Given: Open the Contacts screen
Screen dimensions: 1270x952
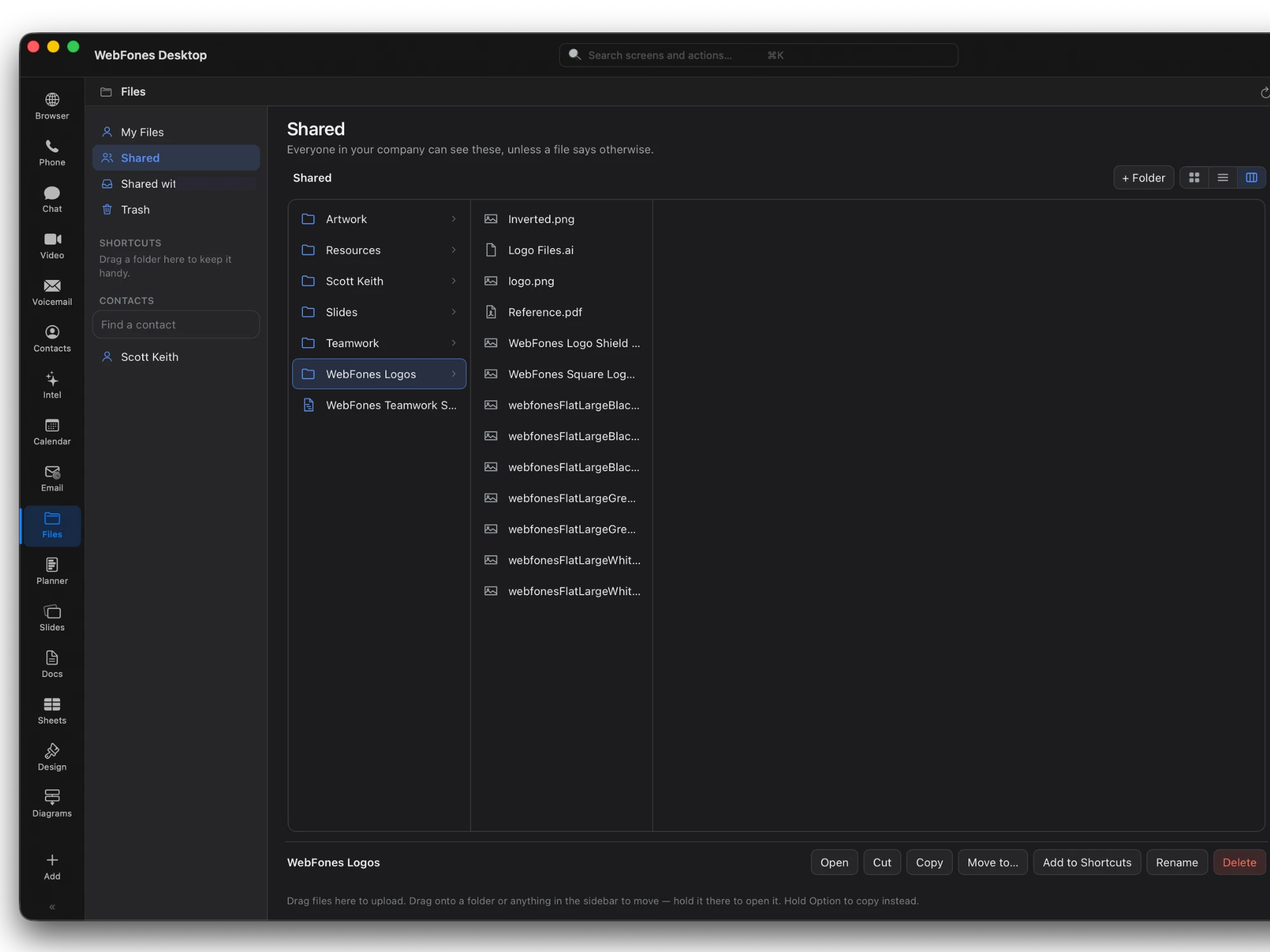Looking at the screenshot, I should 52,339.
